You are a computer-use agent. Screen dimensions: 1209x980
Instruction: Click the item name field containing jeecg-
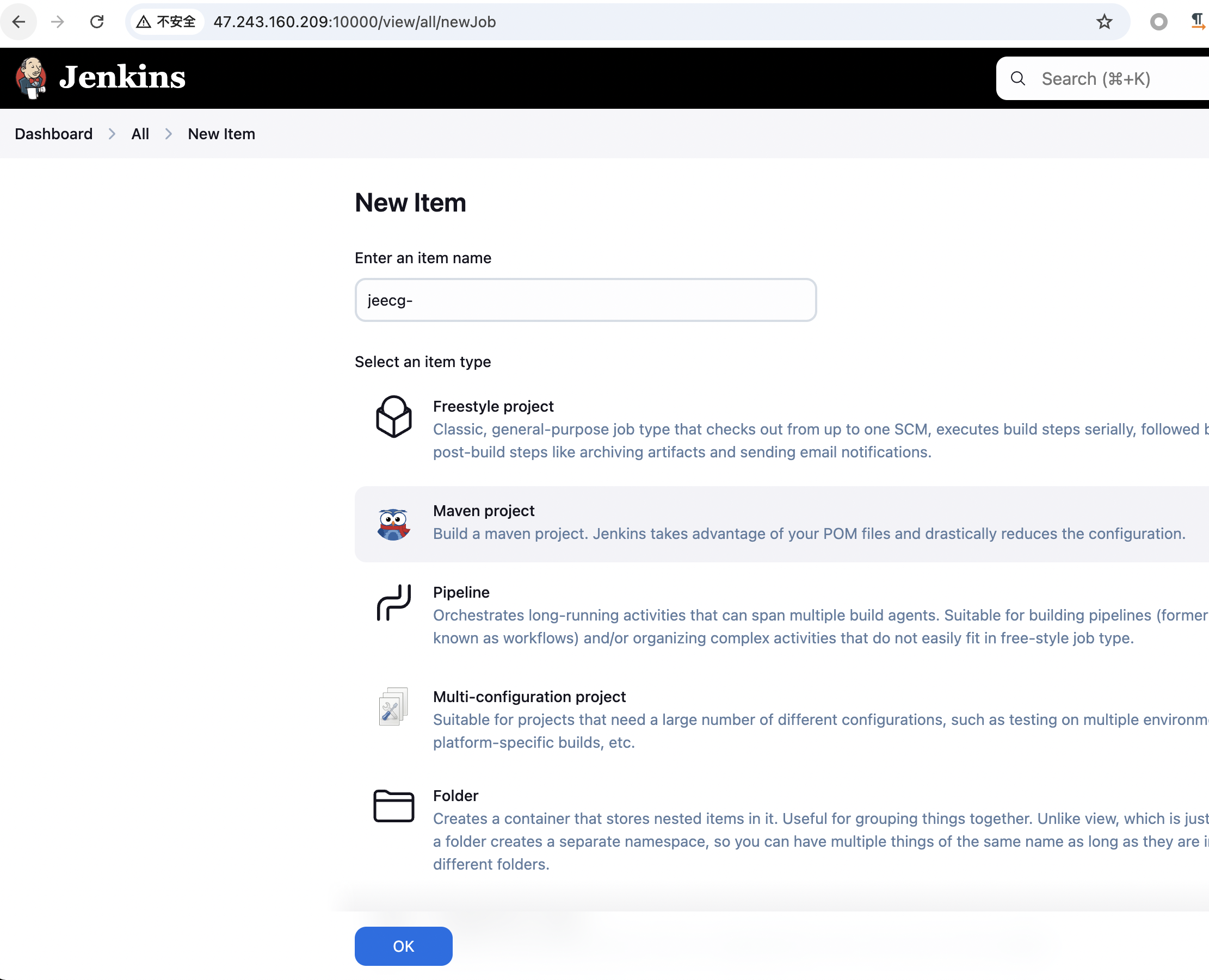click(x=585, y=300)
